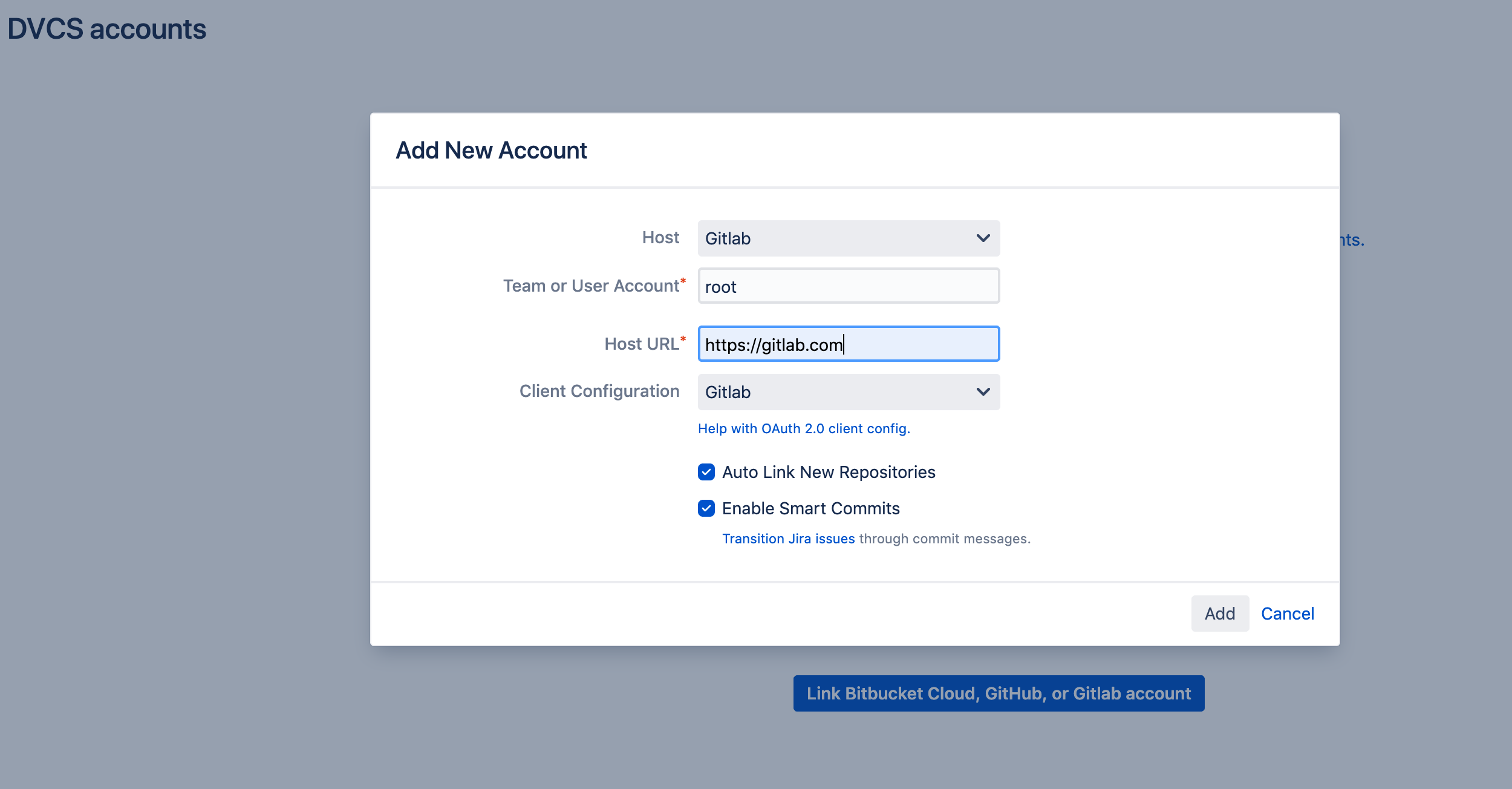Click the DVCS accounts page heading
Image resolution: width=1512 pixels, height=789 pixels.
106,29
